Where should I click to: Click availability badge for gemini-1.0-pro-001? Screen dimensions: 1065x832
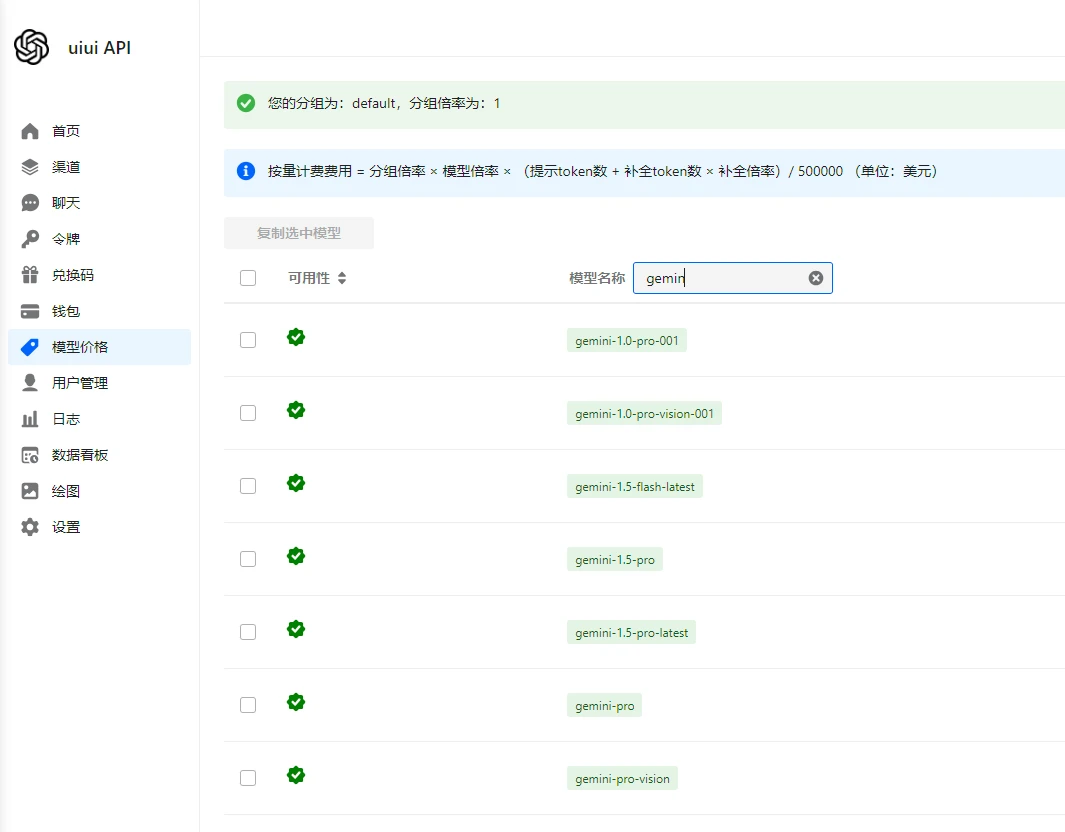tap(296, 337)
